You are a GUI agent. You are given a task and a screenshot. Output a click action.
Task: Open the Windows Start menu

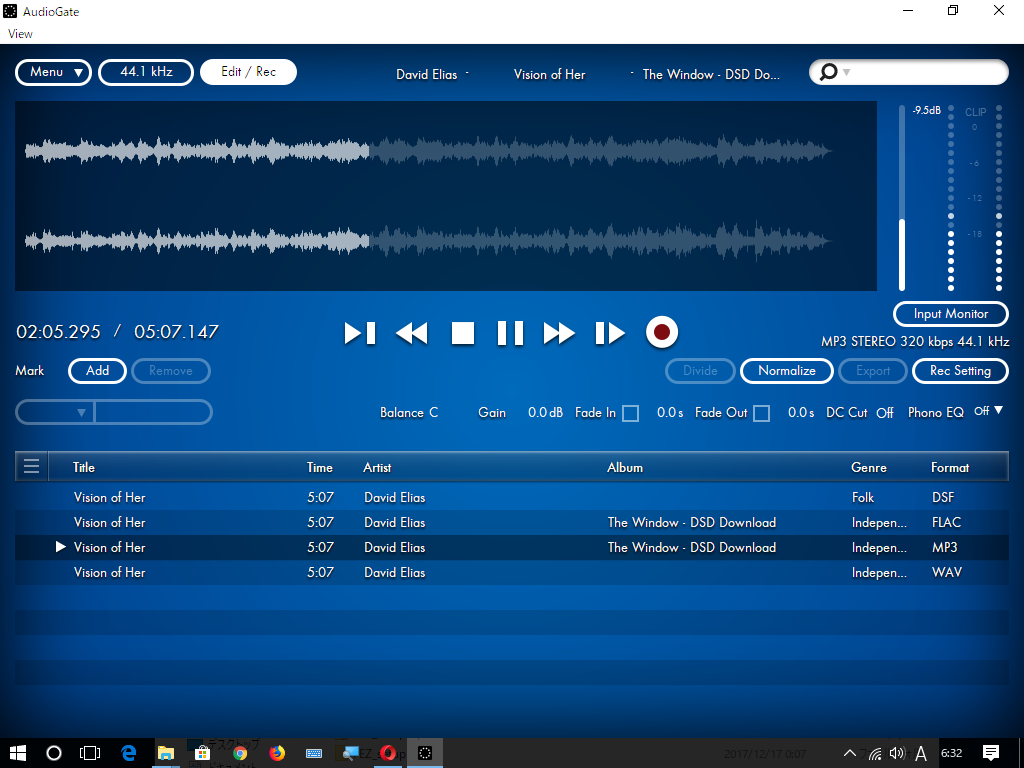pyautogui.click(x=18, y=753)
